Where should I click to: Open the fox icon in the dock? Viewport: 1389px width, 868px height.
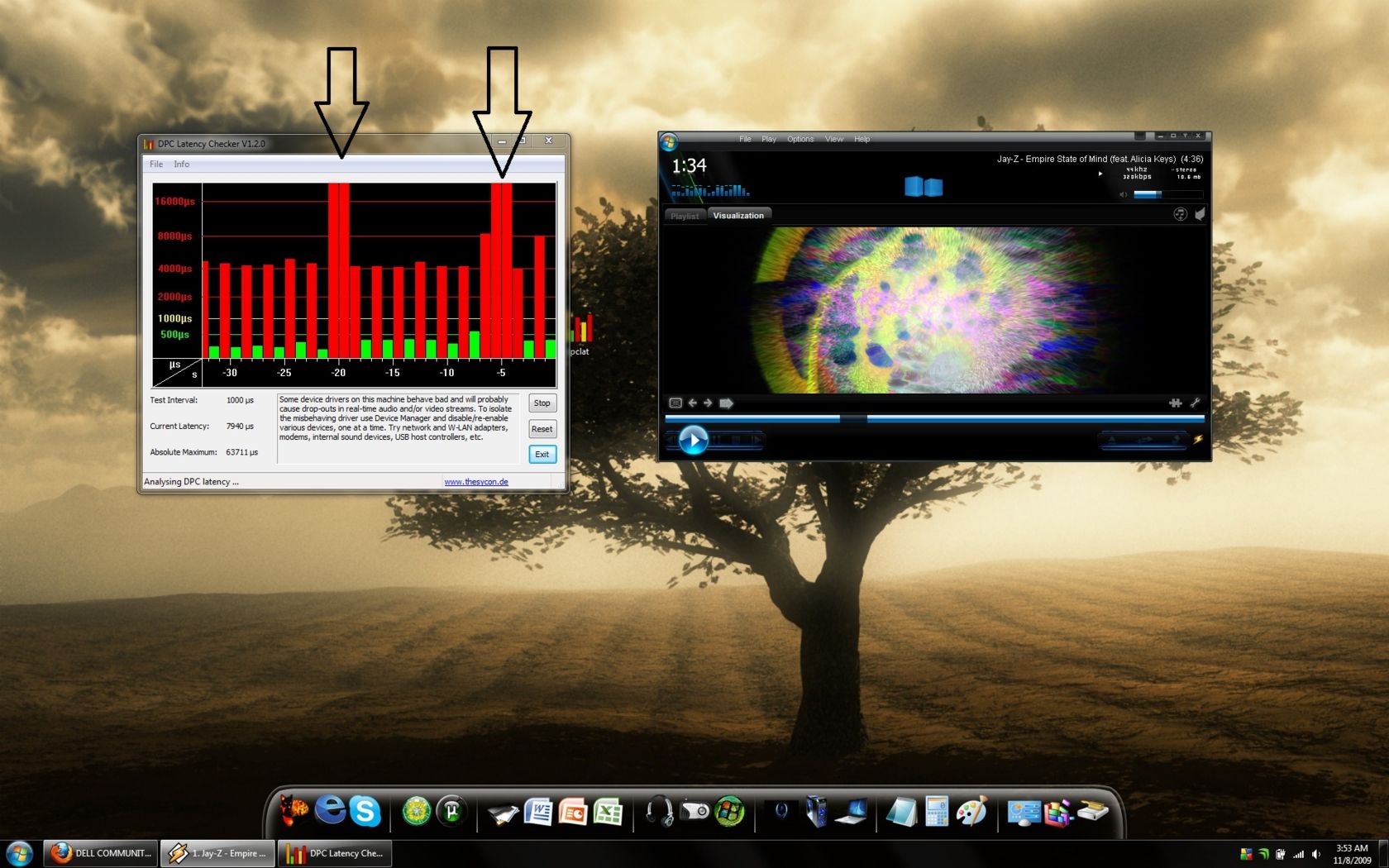coord(294,810)
